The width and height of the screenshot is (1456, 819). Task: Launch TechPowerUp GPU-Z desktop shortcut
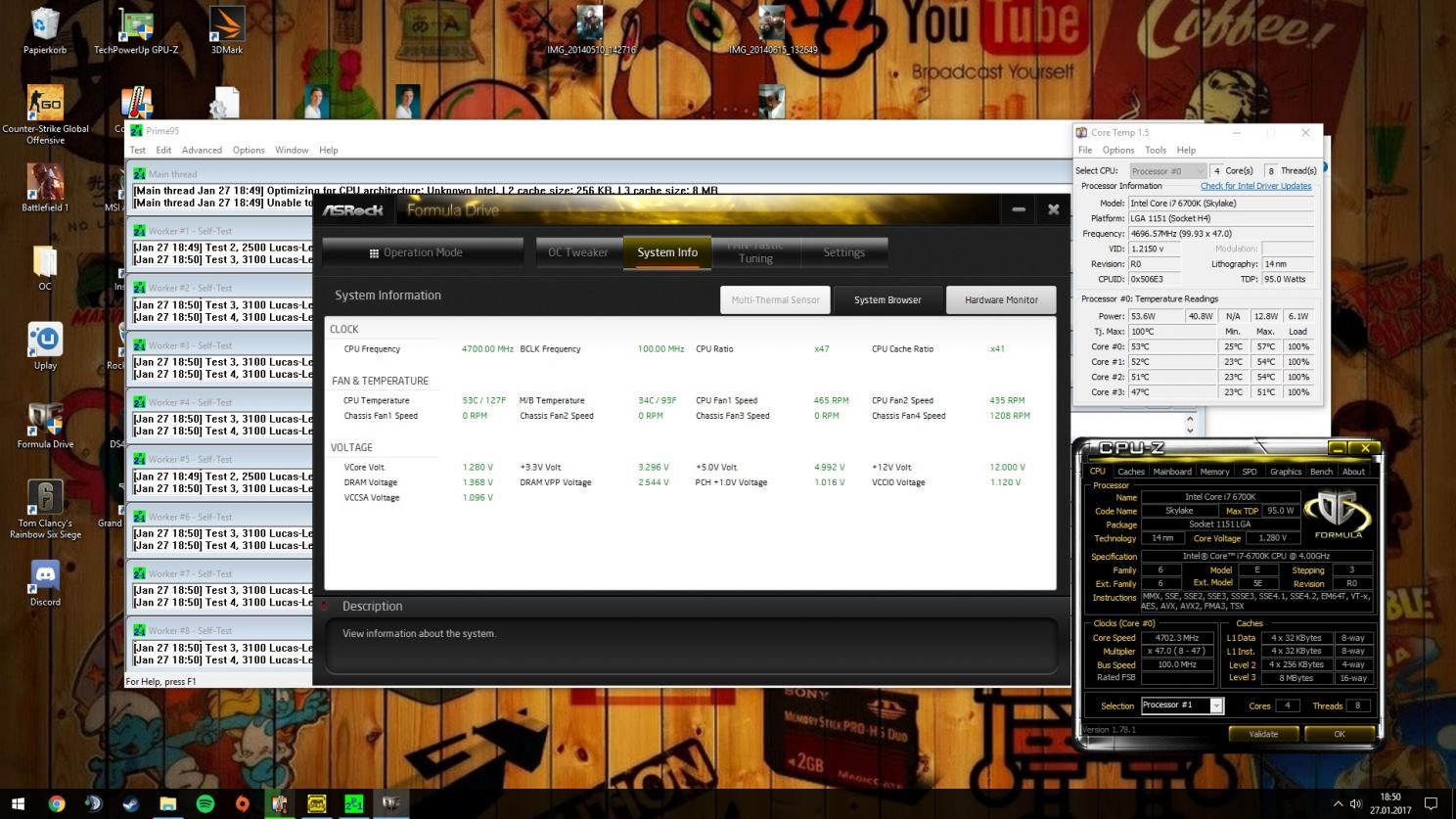coord(136,30)
